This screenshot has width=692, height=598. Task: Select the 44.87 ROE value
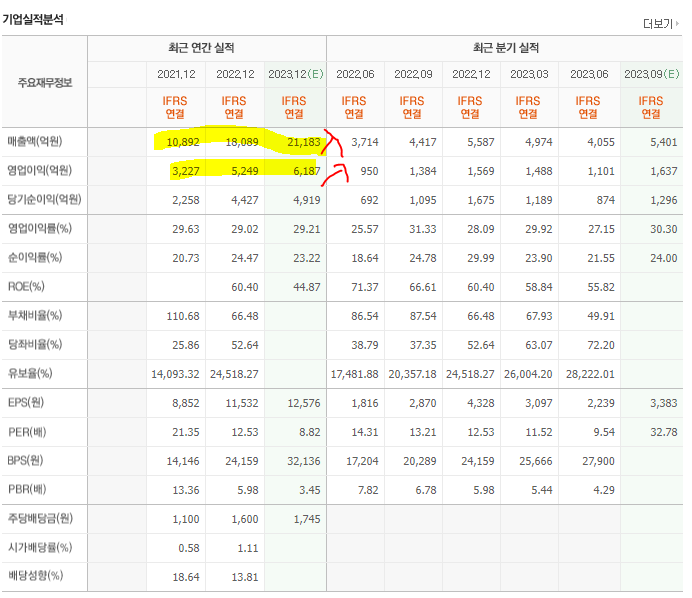tap(307, 287)
